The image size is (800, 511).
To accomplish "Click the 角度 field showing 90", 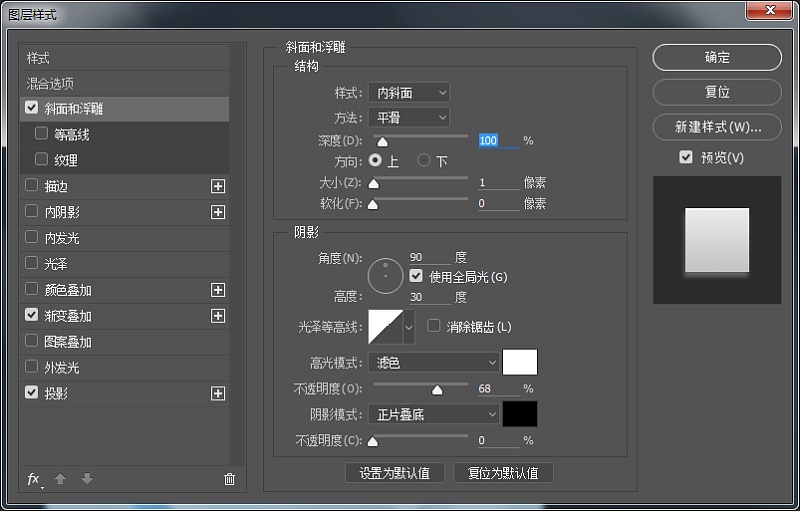I will 430,257.
